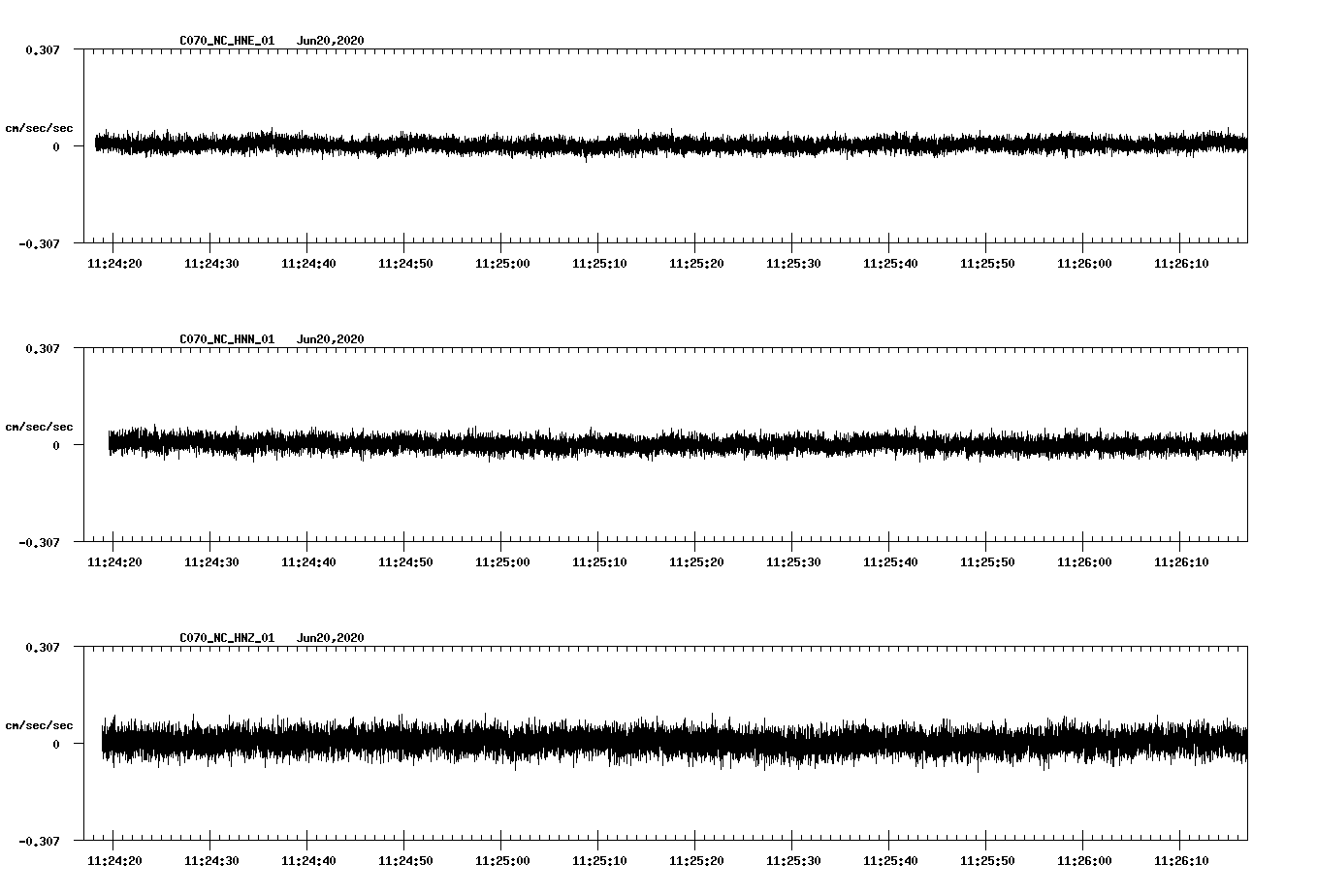Pick the 11:25:20 time label under the HNZ plot
Screen dimensions: 1317x896
pyautogui.click(x=696, y=861)
